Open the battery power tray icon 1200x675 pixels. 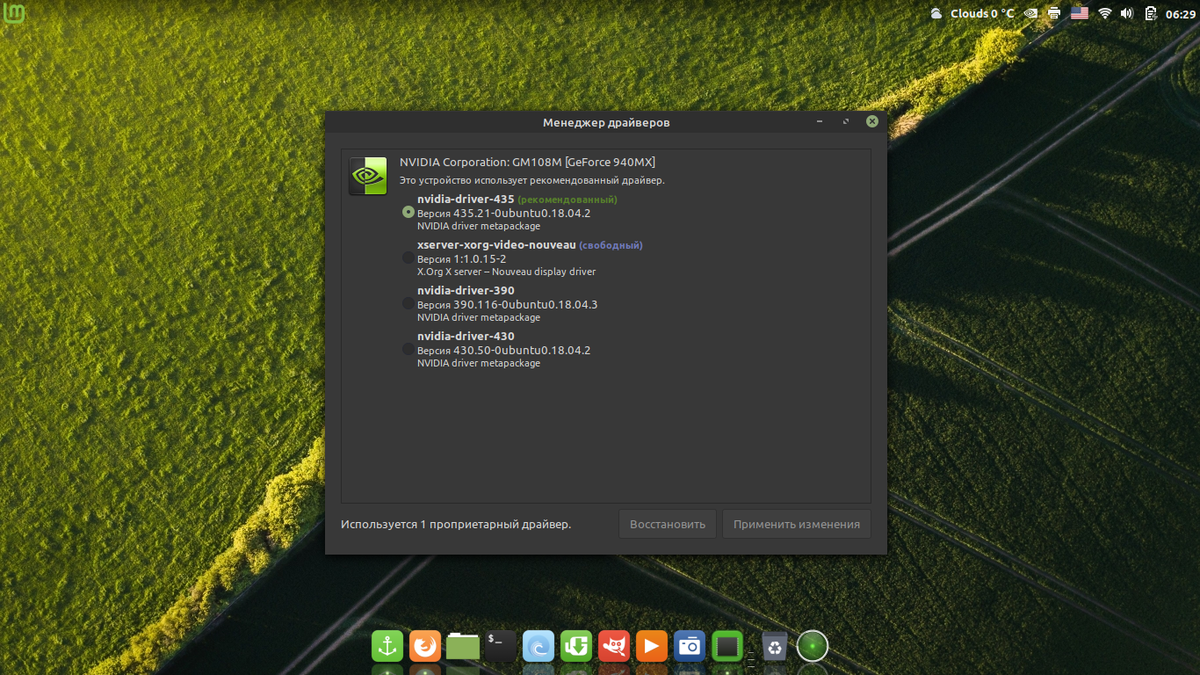pyautogui.click(x=1151, y=13)
